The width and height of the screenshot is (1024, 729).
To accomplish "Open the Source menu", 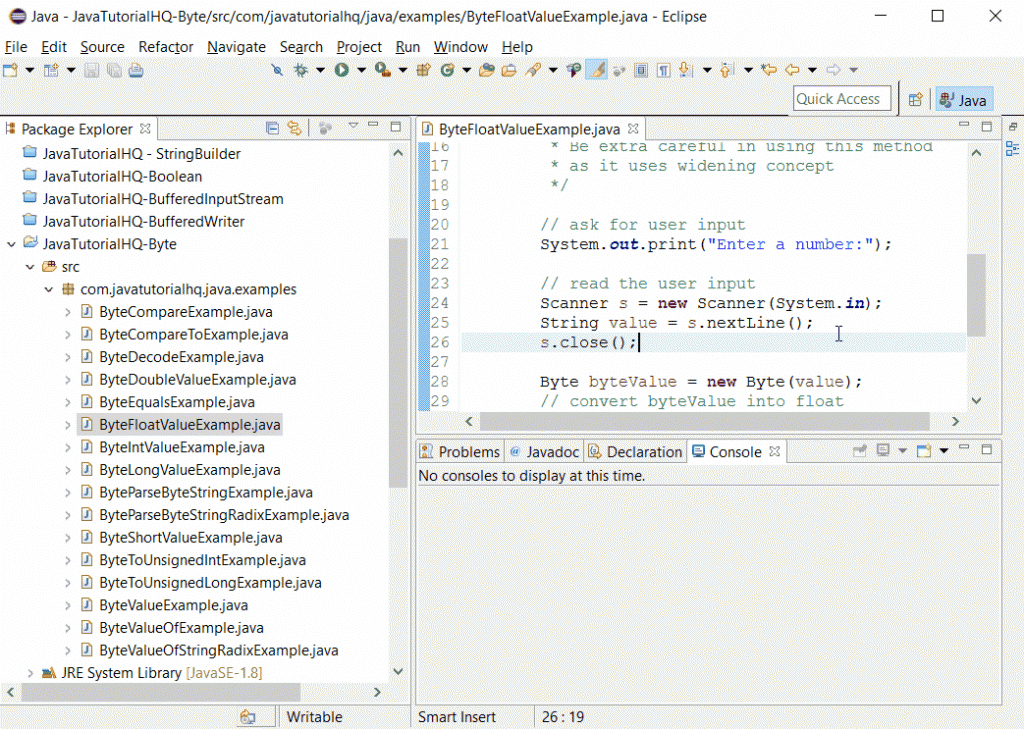I will click(x=102, y=47).
